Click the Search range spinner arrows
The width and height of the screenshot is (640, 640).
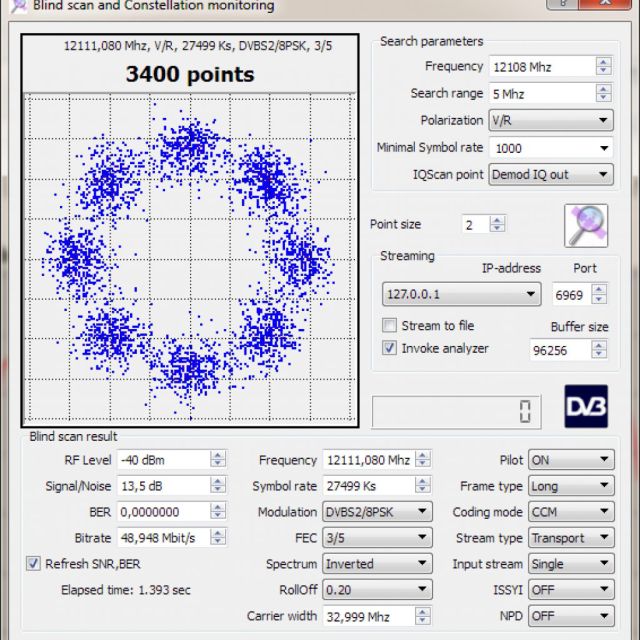[603, 94]
